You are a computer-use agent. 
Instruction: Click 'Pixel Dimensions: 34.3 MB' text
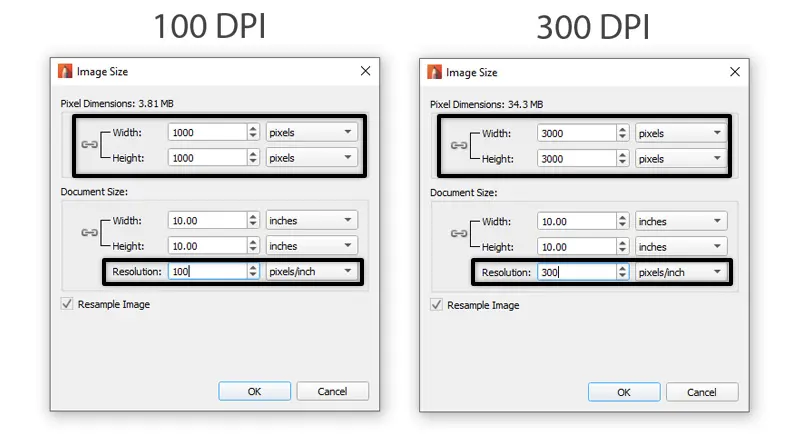click(486, 105)
